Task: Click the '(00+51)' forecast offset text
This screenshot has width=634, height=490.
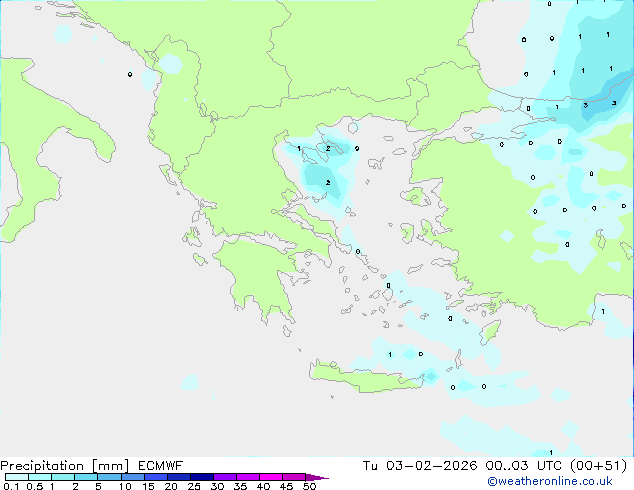Action: pyautogui.click(x=598, y=466)
